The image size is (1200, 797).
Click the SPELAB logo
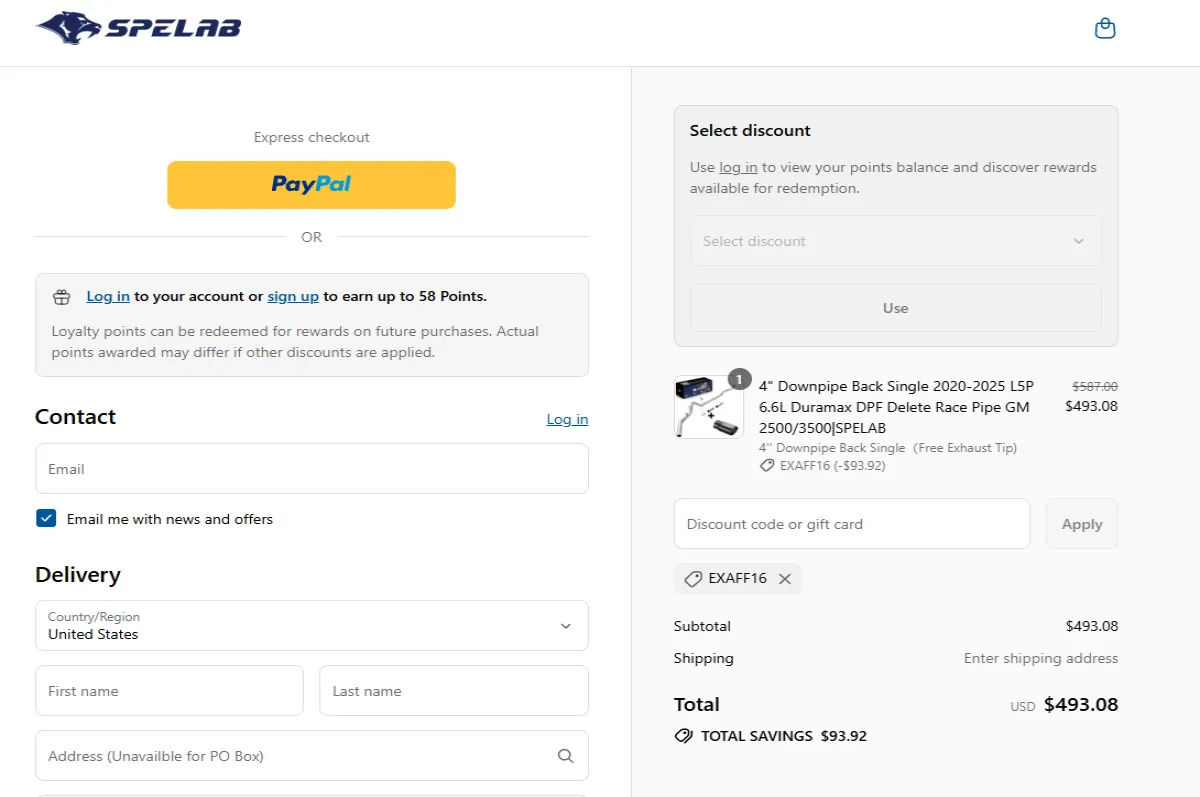137,27
